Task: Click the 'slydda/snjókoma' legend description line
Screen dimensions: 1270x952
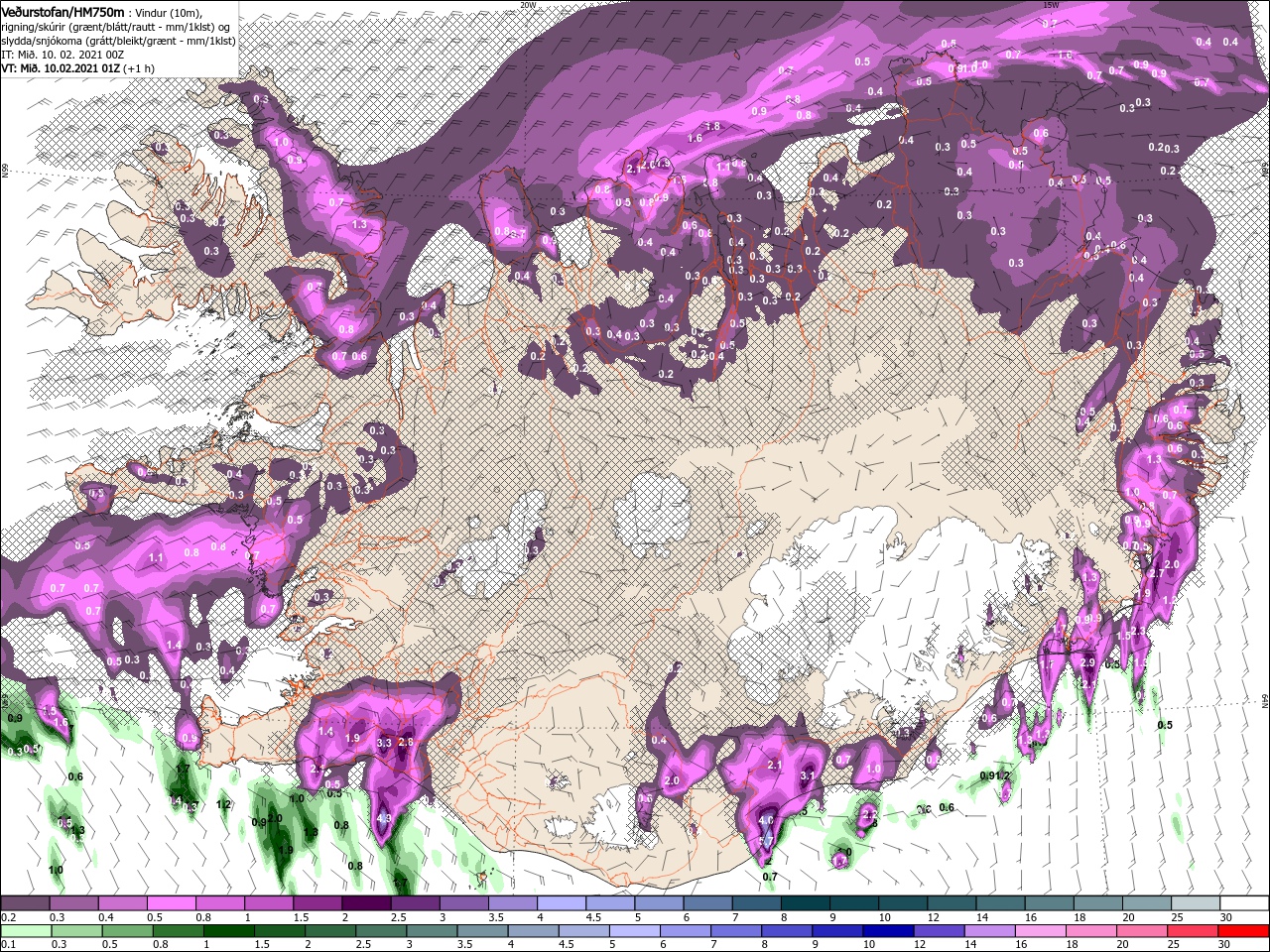Action: click(116, 40)
